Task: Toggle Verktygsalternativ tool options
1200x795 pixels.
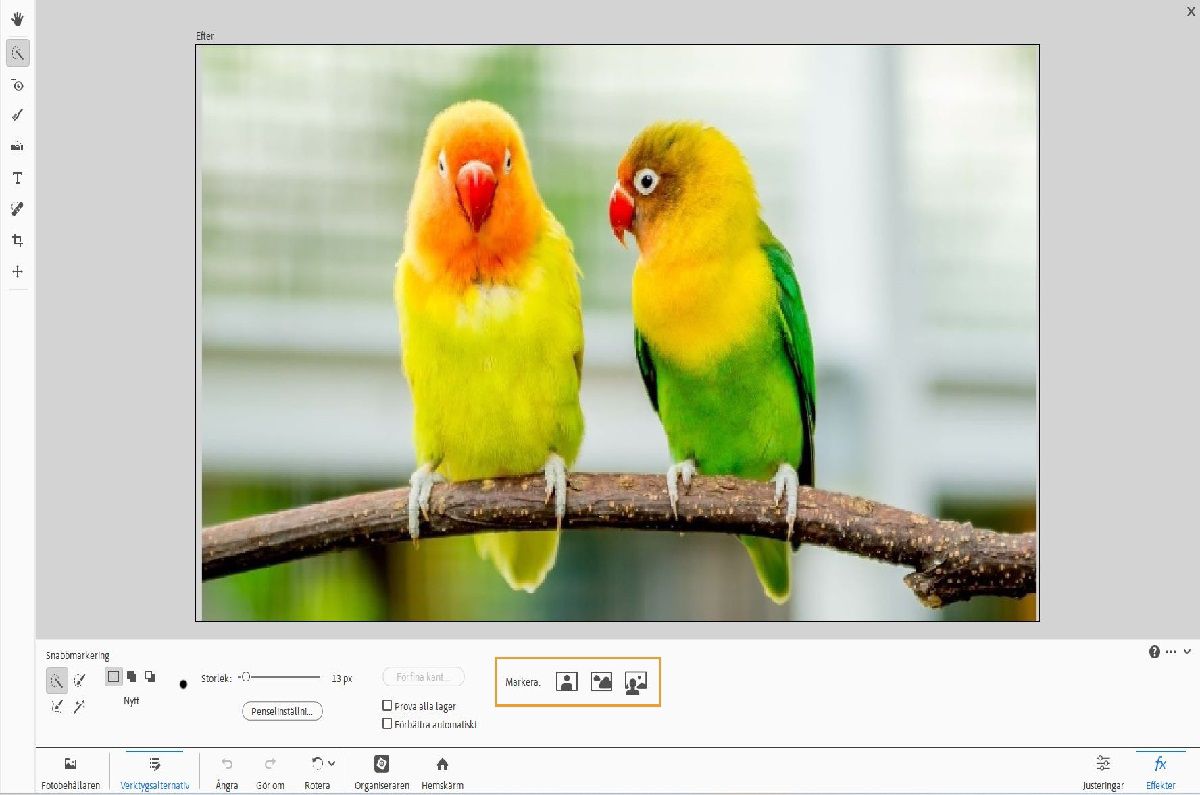Action: point(154,772)
